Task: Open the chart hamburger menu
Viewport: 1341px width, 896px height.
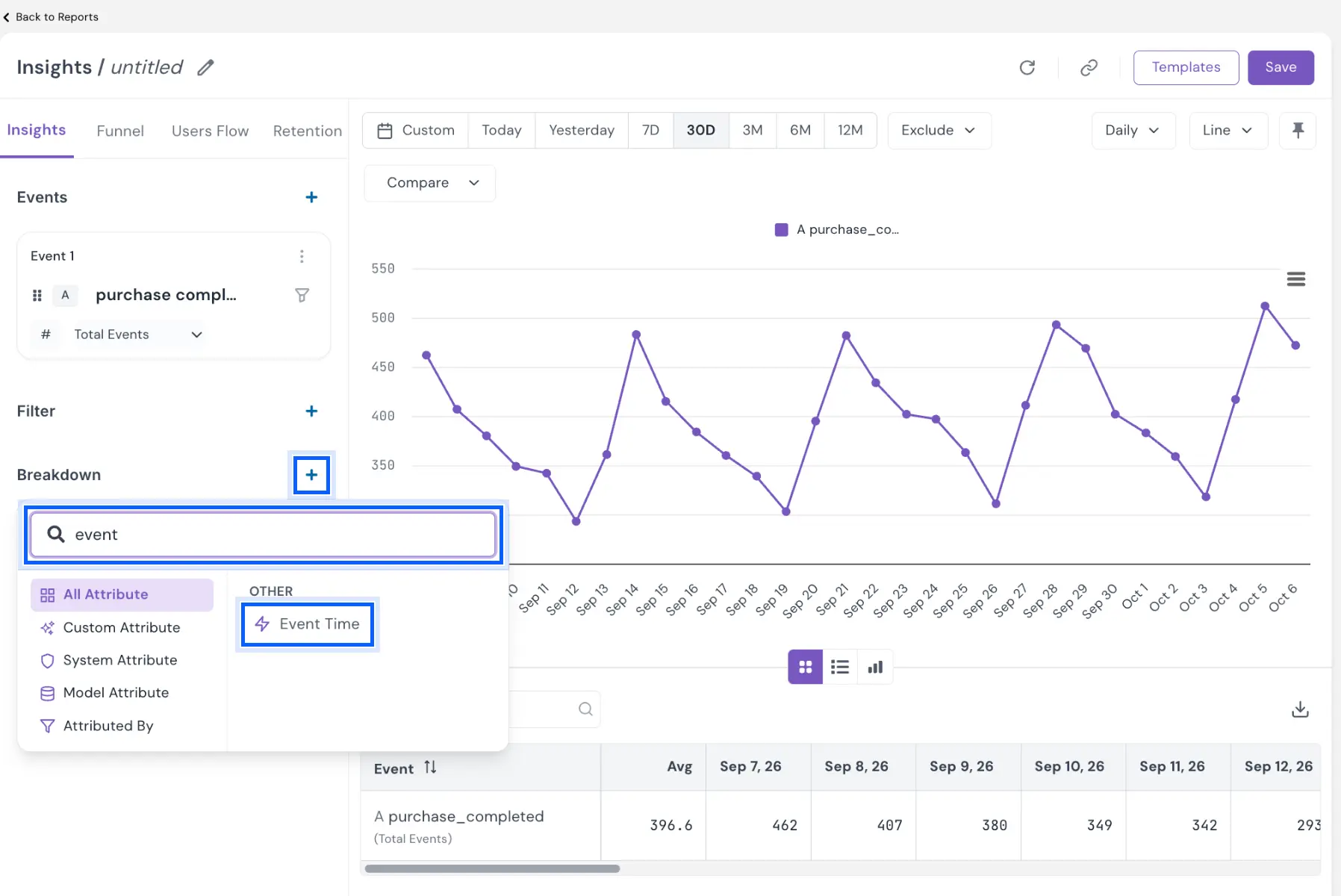Action: point(1296,279)
